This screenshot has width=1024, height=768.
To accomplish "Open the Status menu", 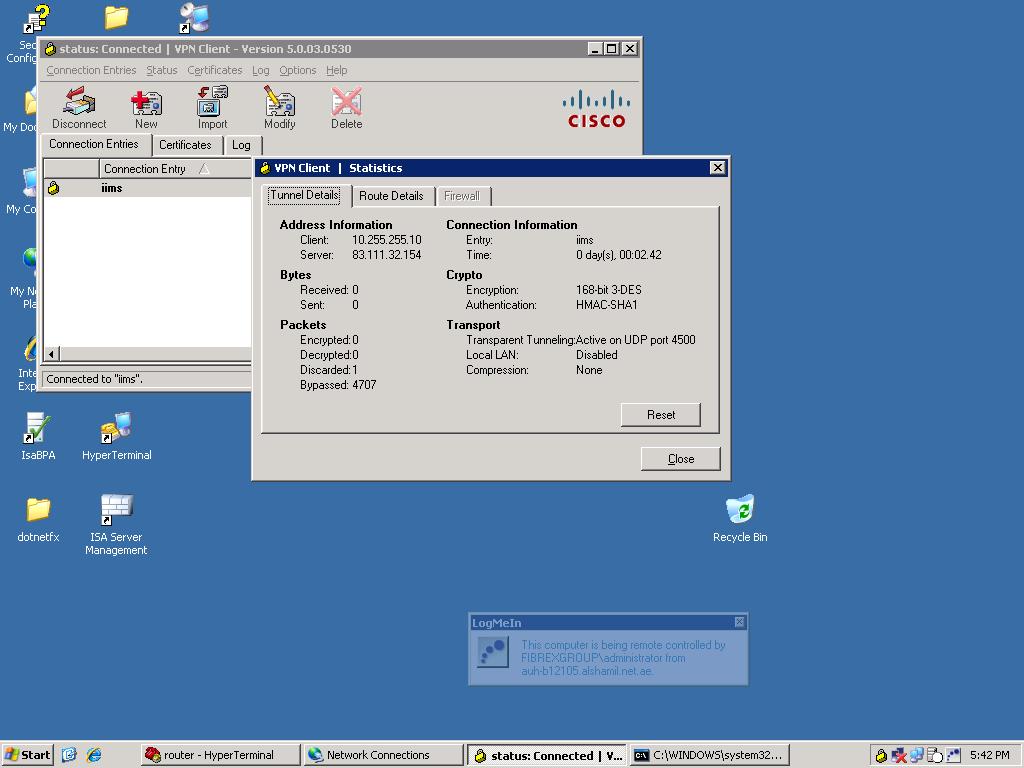I will [161, 71].
